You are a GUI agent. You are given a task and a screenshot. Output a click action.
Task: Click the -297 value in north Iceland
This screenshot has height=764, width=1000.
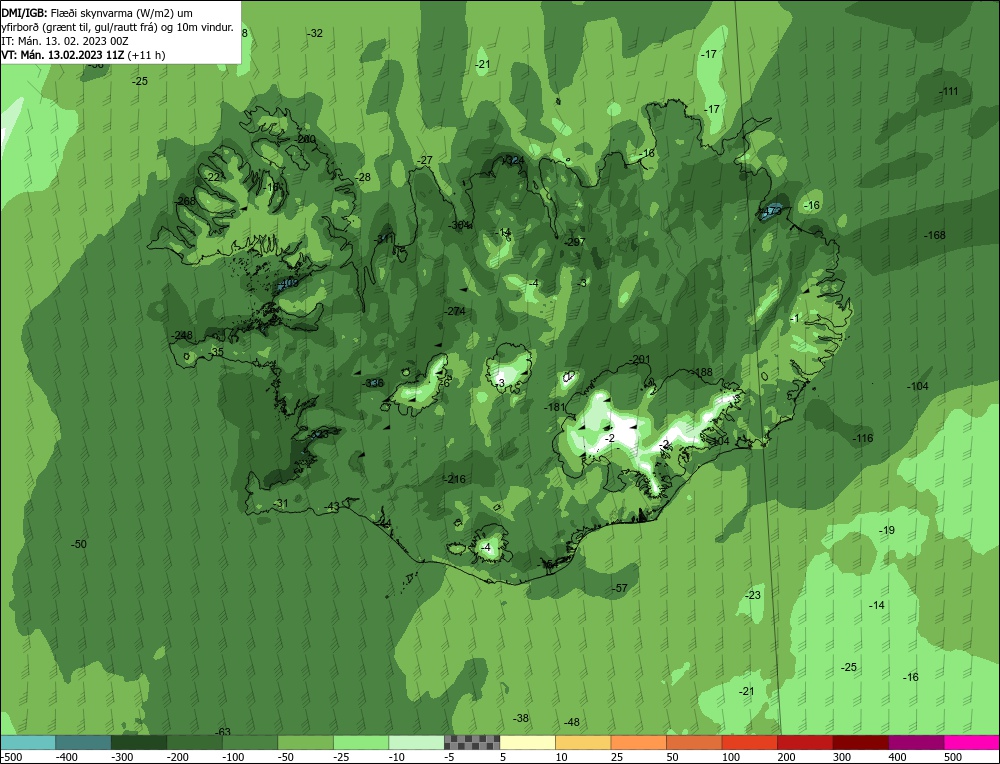pos(574,242)
